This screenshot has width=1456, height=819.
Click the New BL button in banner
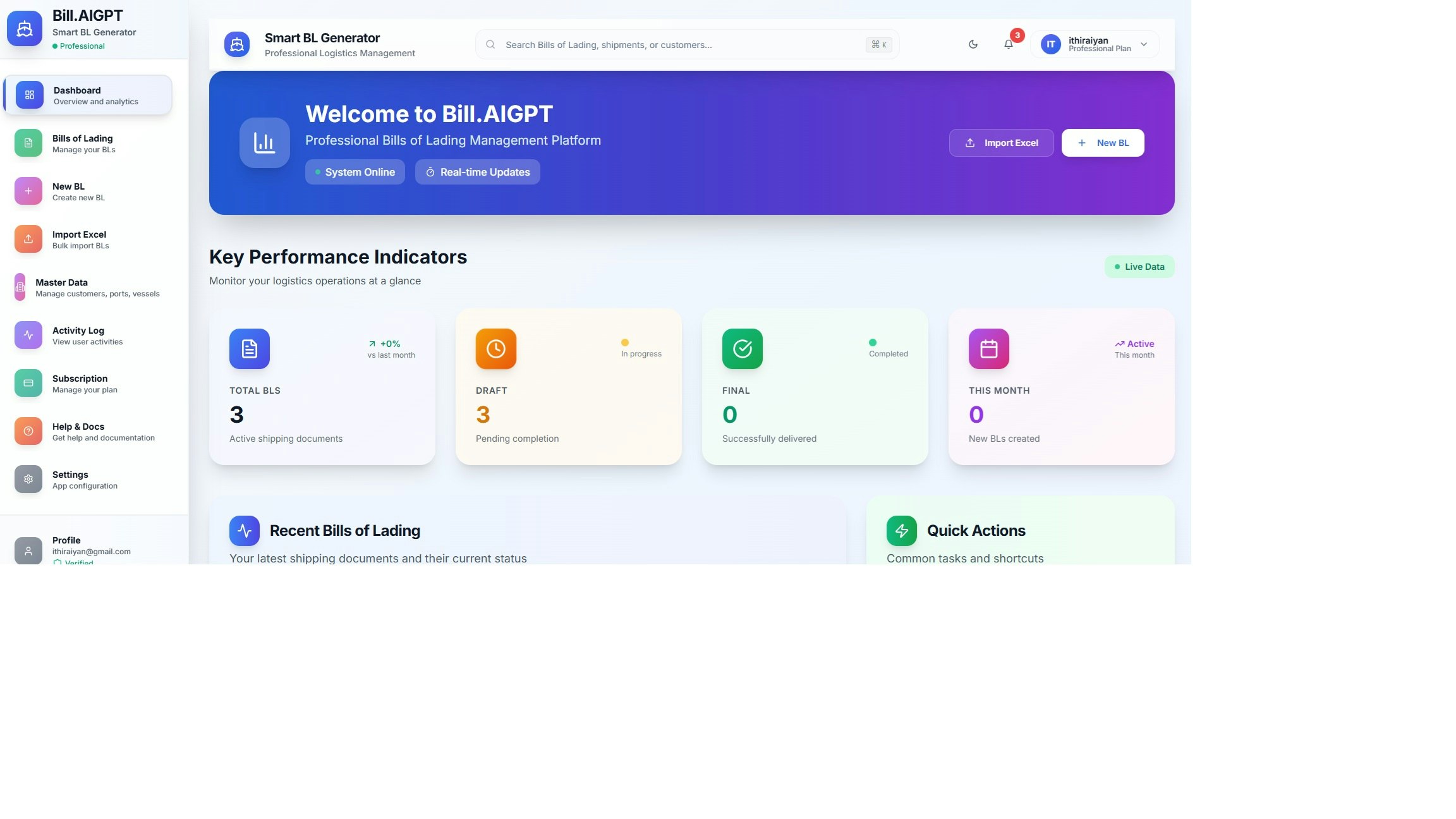point(1103,142)
